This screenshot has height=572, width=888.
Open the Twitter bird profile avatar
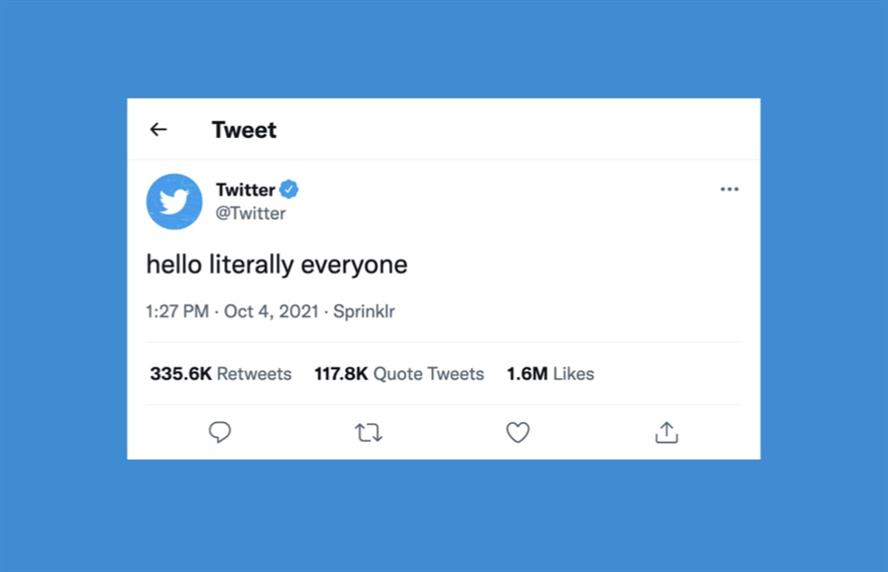[x=174, y=202]
